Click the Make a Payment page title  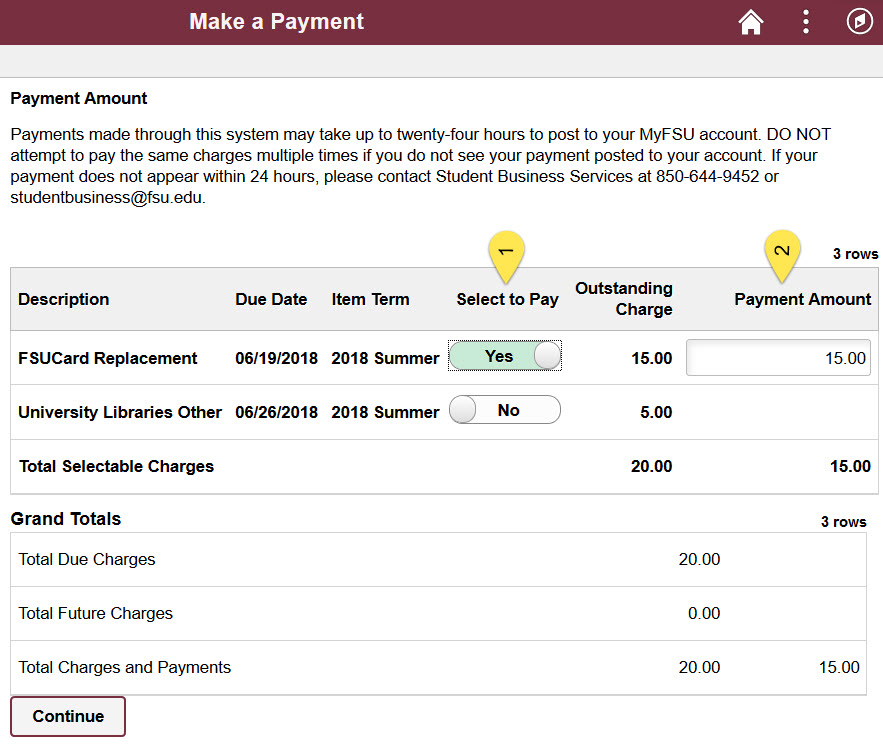[x=277, y=21]
